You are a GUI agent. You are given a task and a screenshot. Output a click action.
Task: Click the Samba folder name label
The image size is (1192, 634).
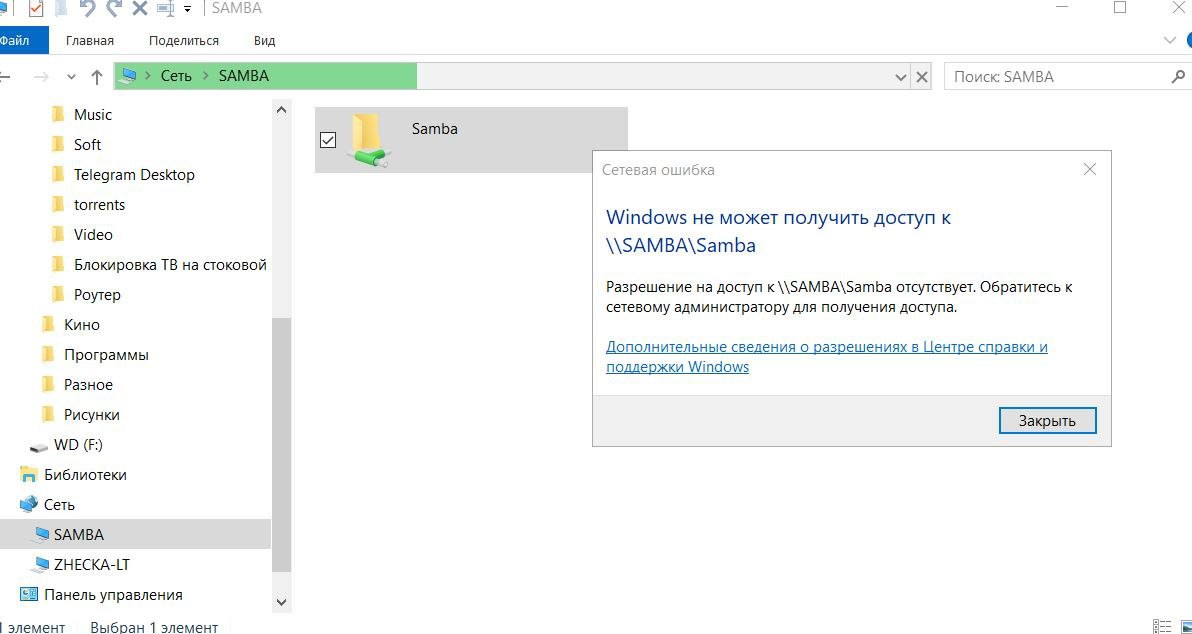[x=435, y=128]
